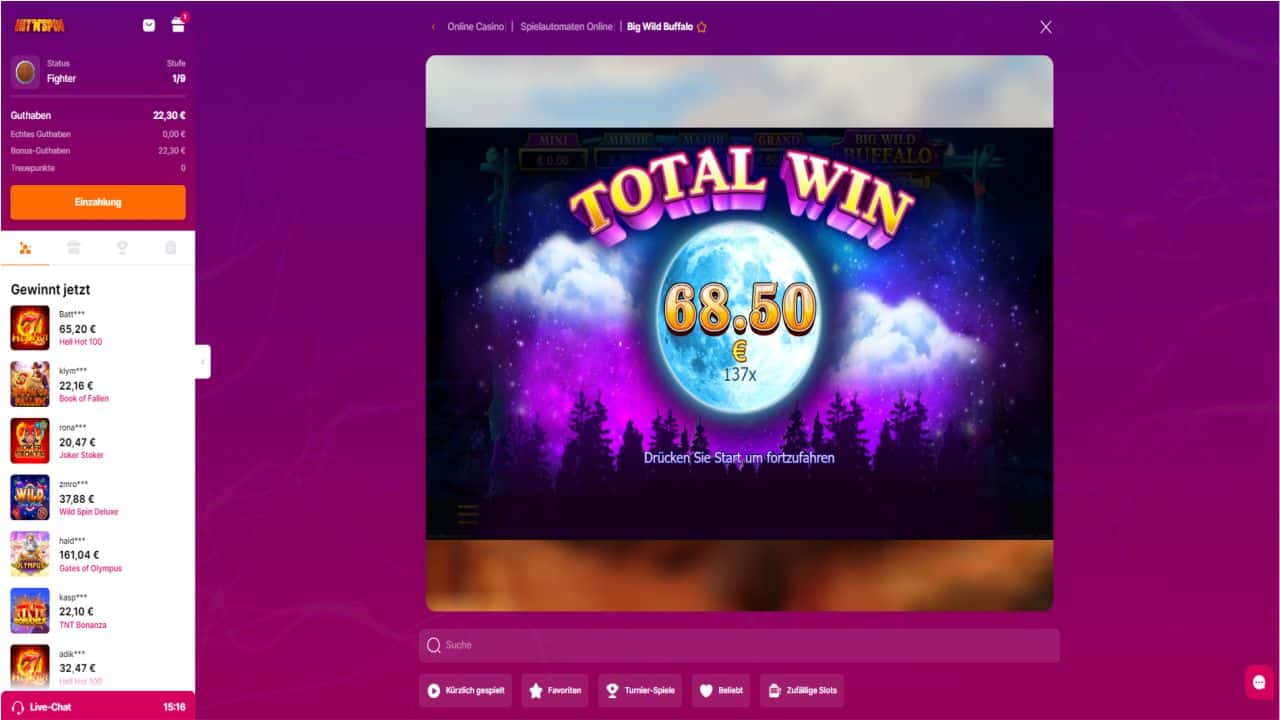Go back using the breadcrumb arrow
Viewport: 1280px width, 720px height.
click(x=433, y=27)
